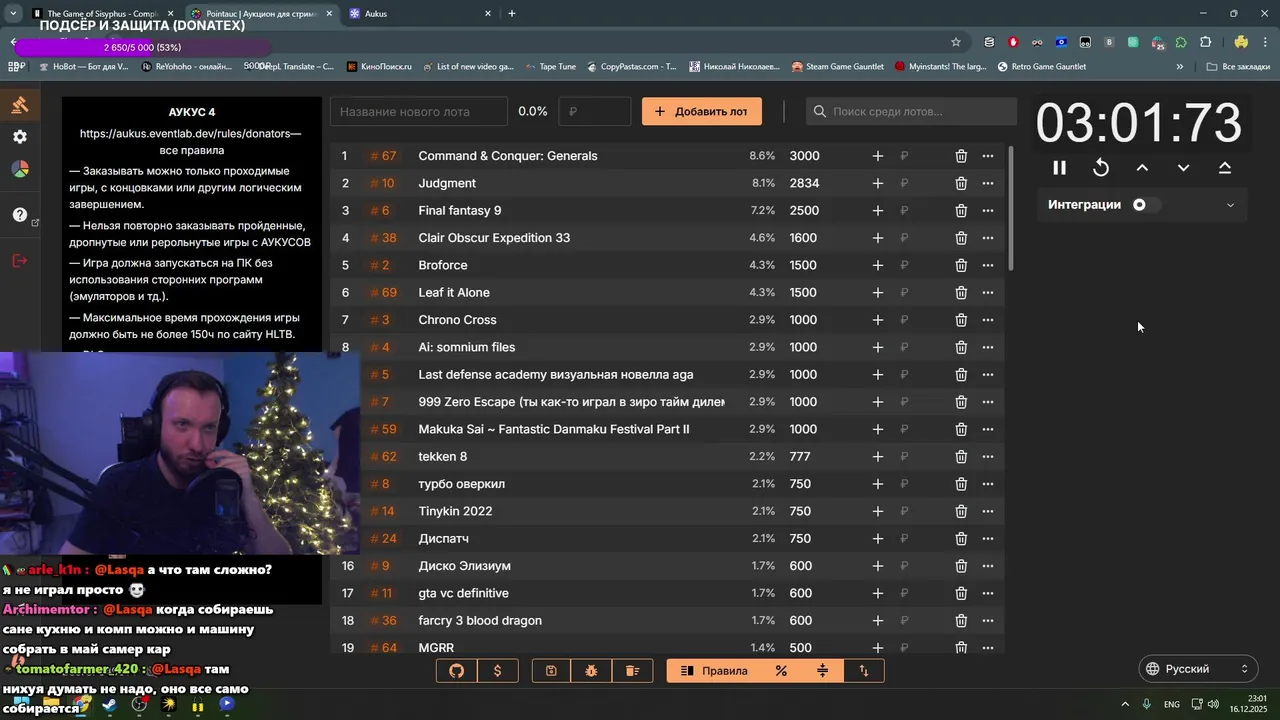
Task: Show hidden bookmarks overflow chevron
Action: [1180, 67]
